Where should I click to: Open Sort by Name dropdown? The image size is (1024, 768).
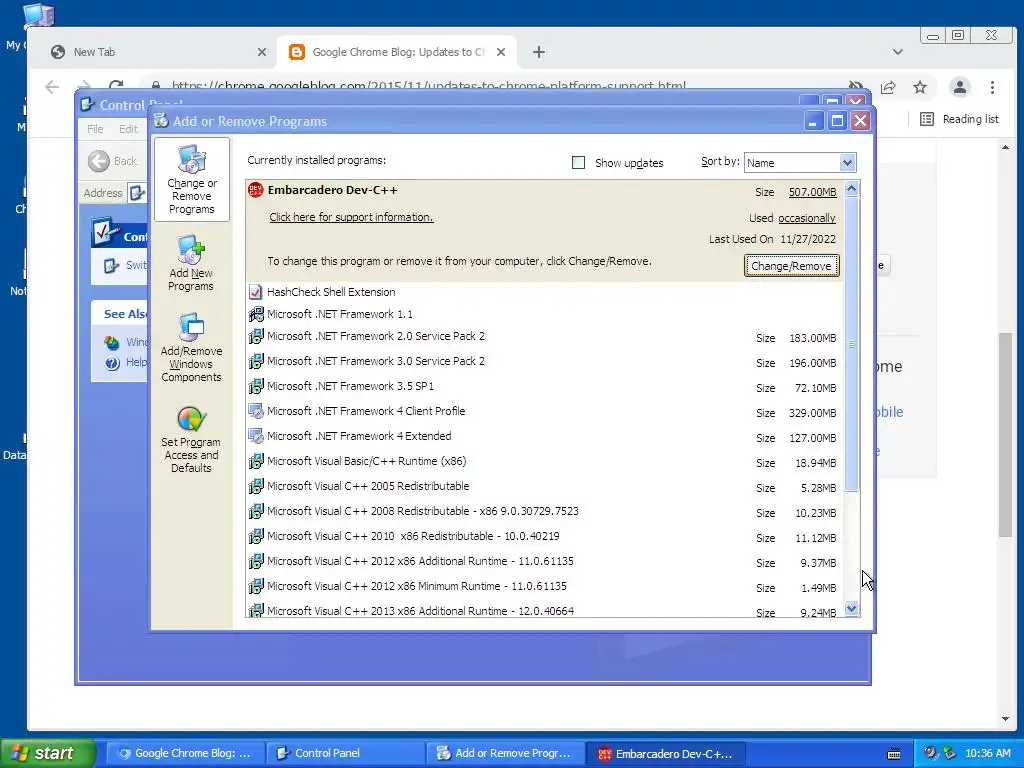tap(800, 163)
